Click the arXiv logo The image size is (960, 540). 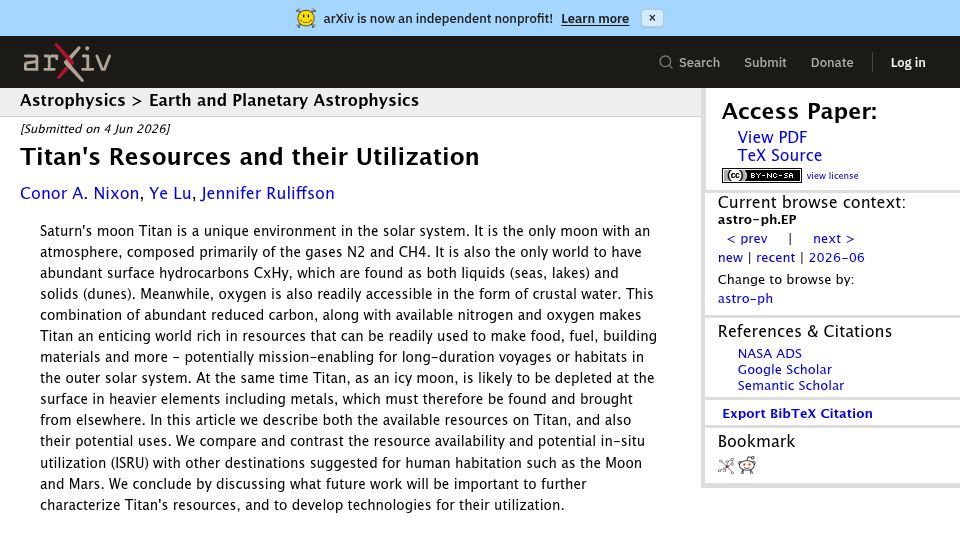tap(67, 62)
